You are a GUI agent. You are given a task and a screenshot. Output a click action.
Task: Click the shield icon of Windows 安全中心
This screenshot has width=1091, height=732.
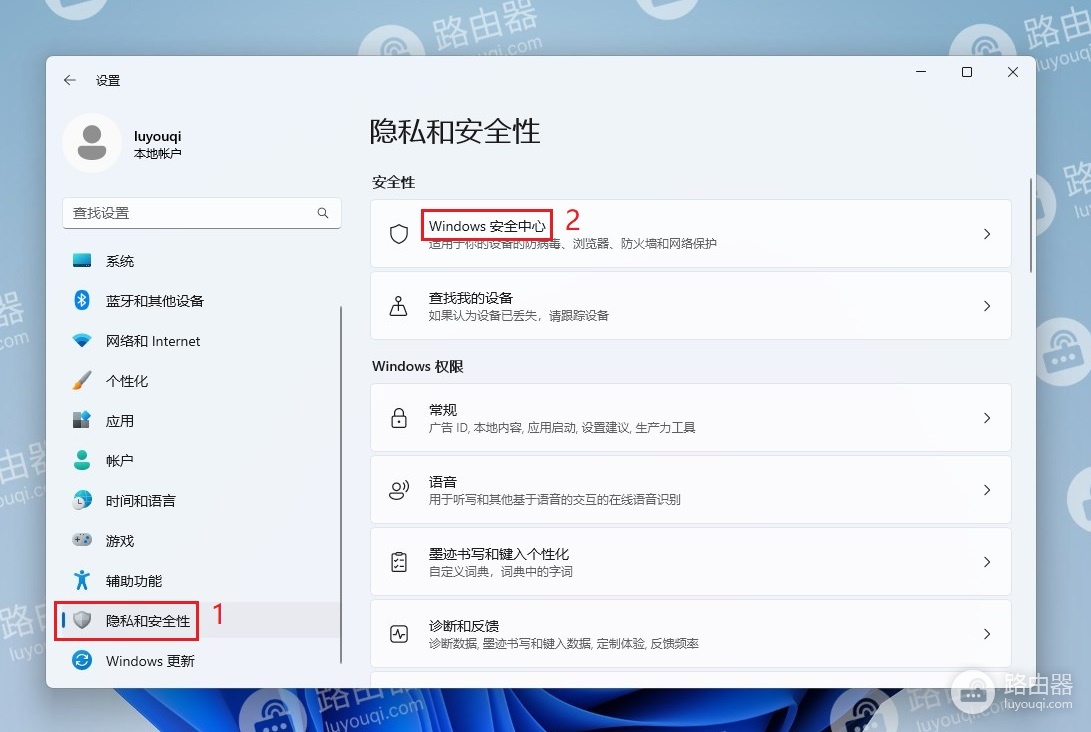[x=399, y=234]
